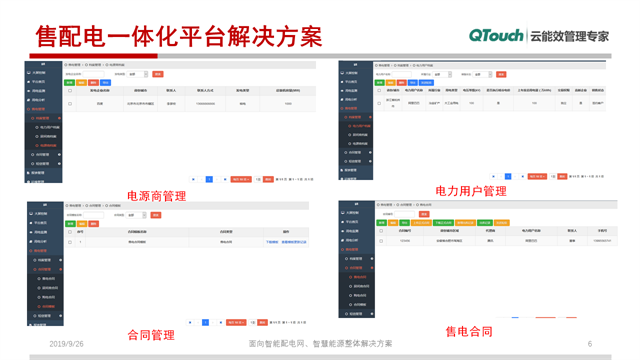The width and height of the screenshot is (640, 360).
Task: Click green add button in 电源商管理 panel
Action: [x=70, y=82]
